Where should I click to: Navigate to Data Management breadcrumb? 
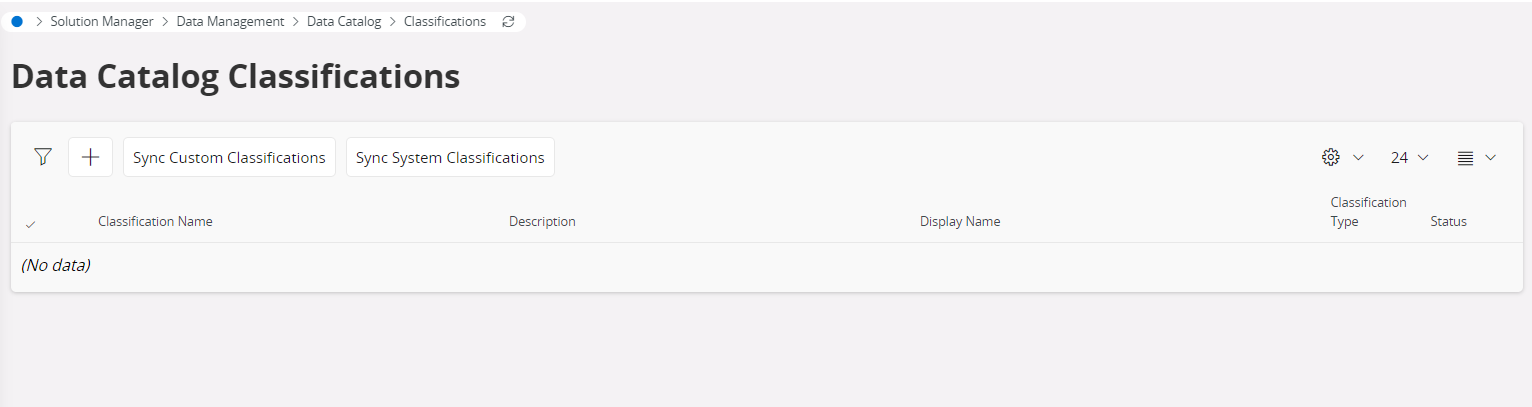230,21
